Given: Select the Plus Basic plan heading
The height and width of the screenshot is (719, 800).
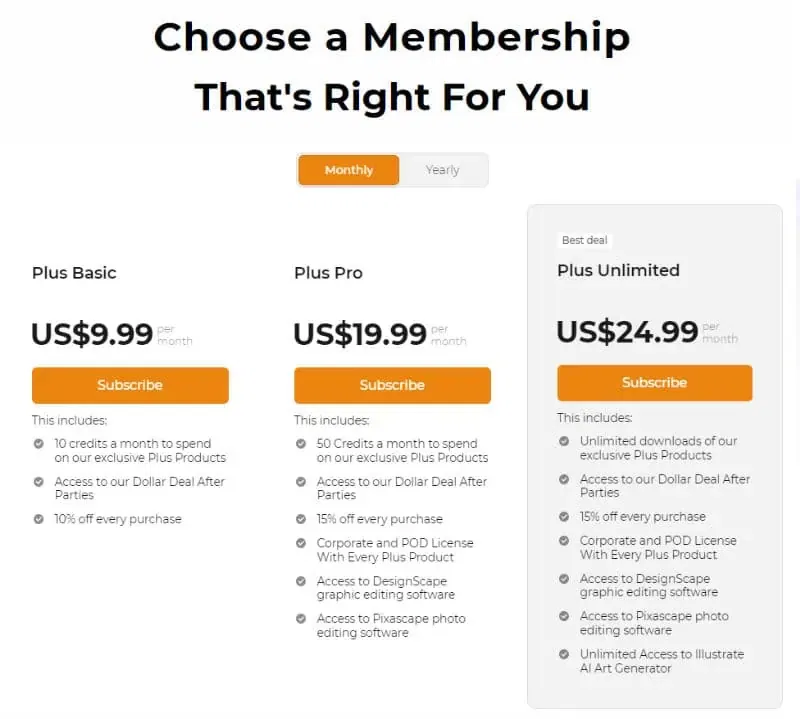Looking at the screenshot, I should pyautogui.click(x=74, y=272).
